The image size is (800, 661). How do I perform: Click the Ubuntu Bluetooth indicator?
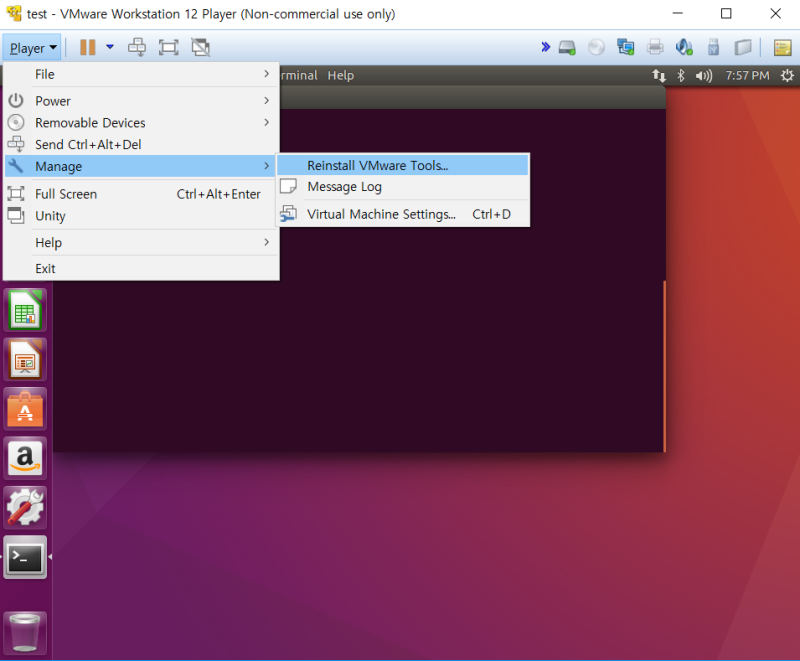681,75
